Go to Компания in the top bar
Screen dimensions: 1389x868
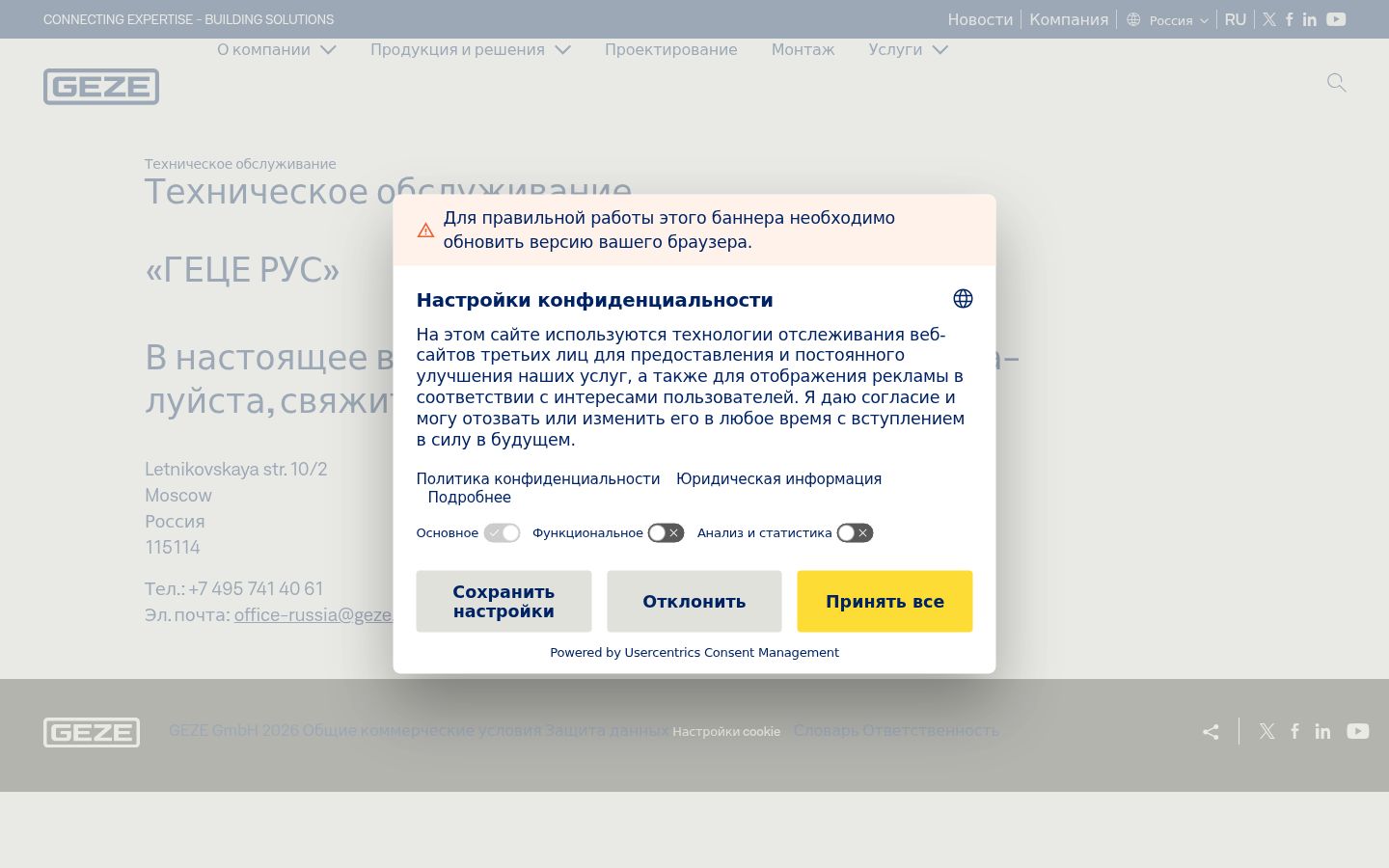(x=1069, y=19)
